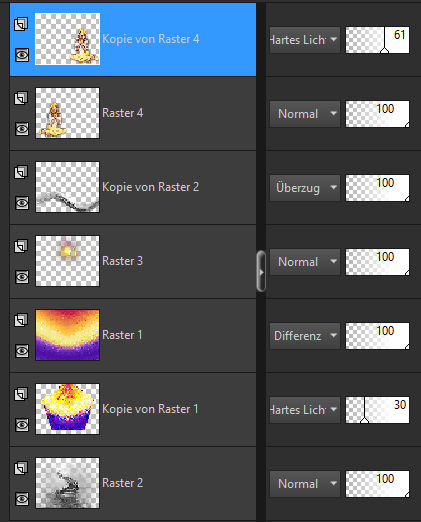
Task: Select the Raster 4 layer by name
Action: (x=123, y=113)
